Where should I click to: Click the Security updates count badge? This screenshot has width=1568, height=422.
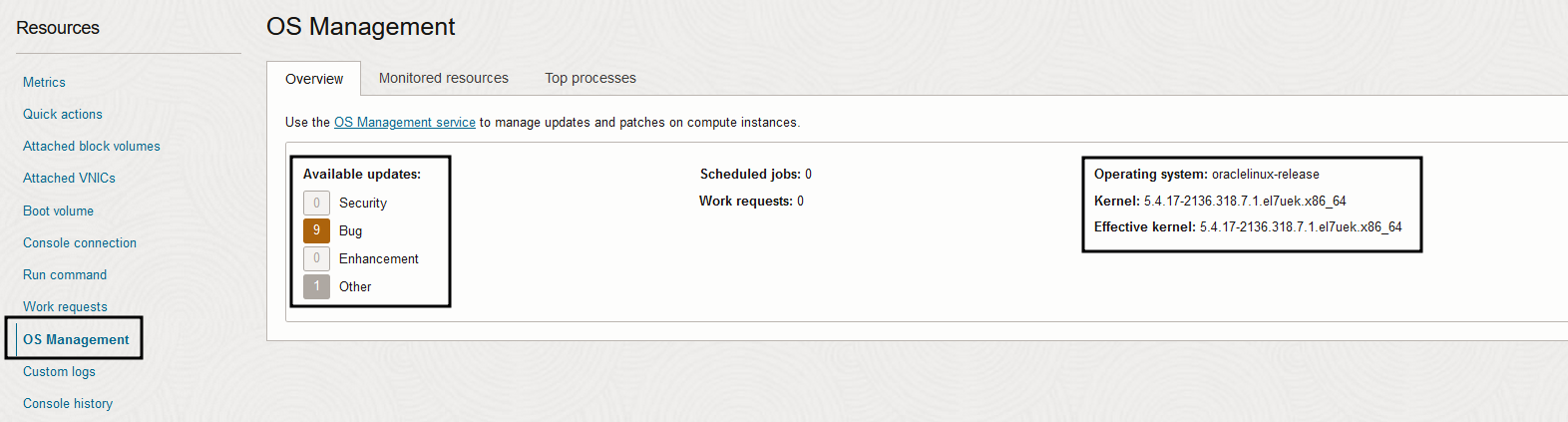coord(316,203)
